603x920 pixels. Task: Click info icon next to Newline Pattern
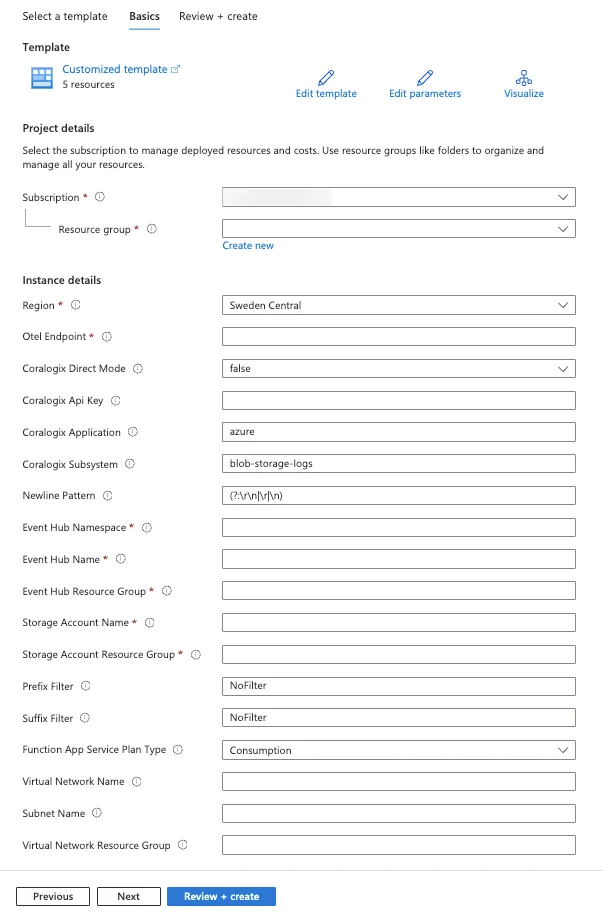click(107, 496)
